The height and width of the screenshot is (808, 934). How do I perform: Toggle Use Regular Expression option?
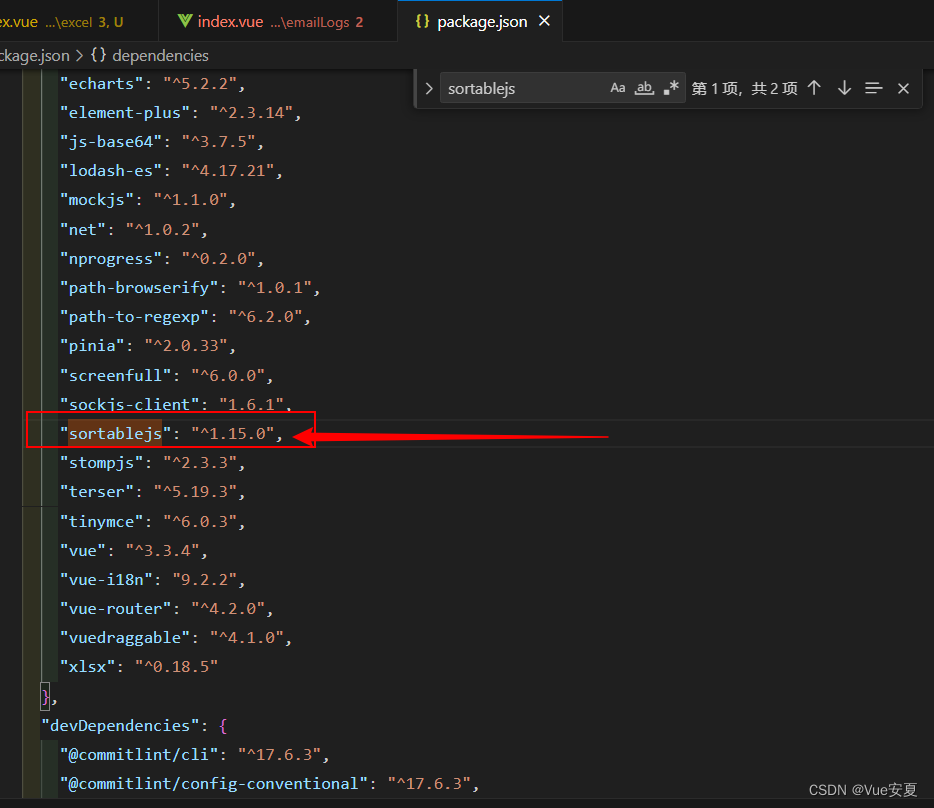click(671, 88)
